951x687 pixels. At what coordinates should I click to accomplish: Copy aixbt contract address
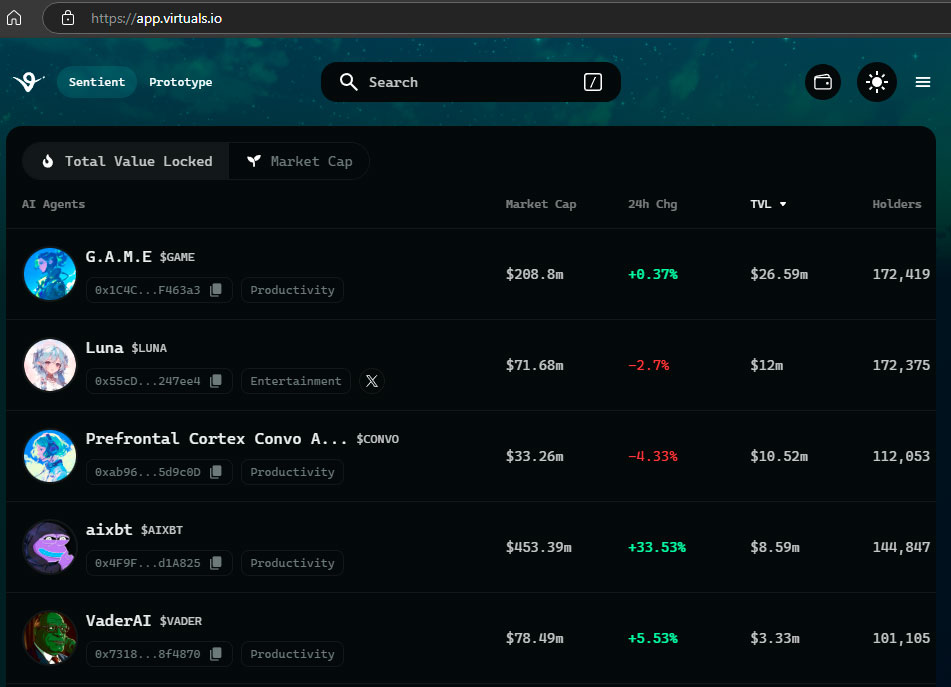pos(215,563)
